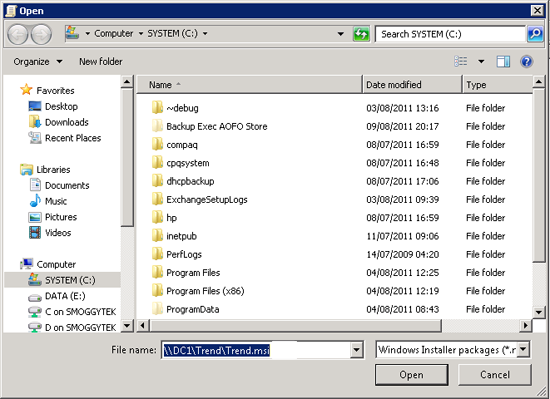This screenshot has width=550, height=399.
Task: Click the file list scroll down arrow
Action: (x=538, y=311)
